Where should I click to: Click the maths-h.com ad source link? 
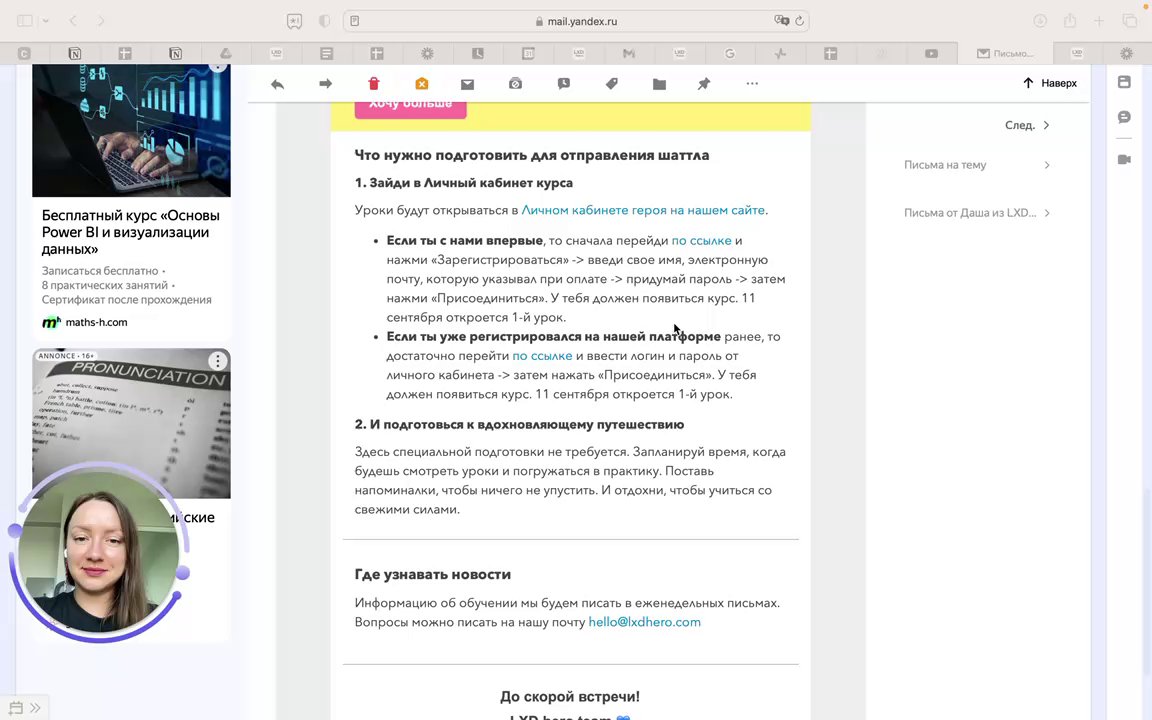(96, 322)
